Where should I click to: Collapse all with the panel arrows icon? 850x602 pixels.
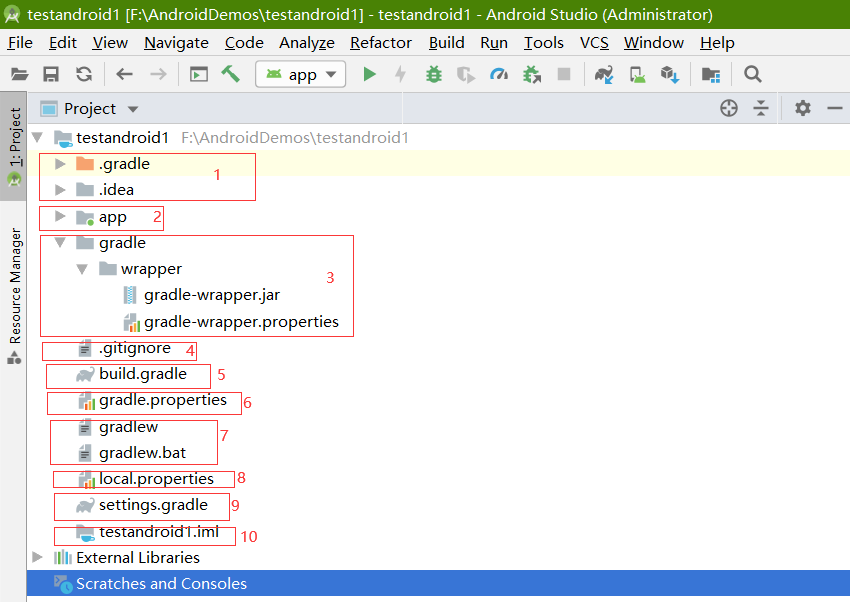coord(761,108)
